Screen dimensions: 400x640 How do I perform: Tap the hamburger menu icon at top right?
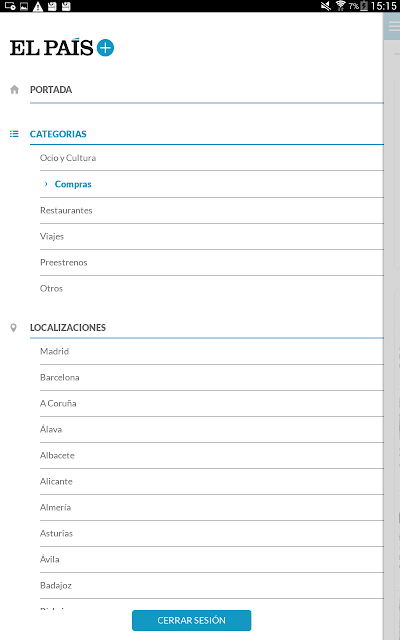pos(393,26)
